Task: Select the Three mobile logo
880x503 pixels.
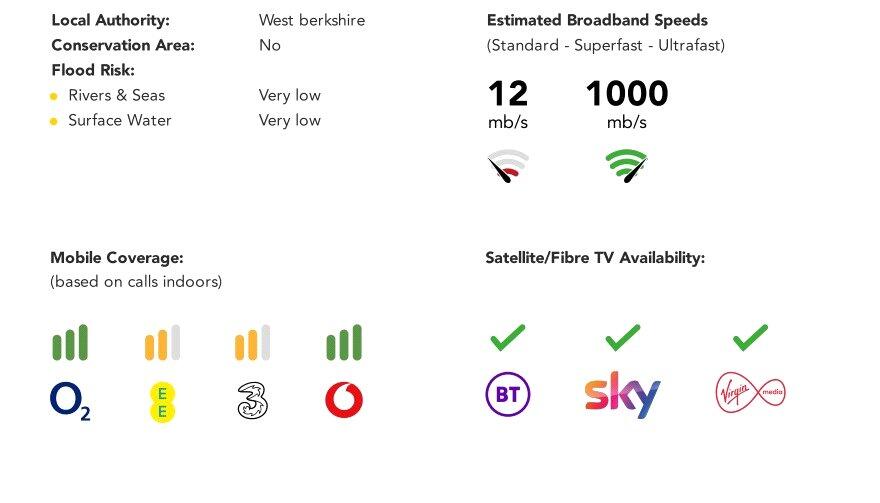Action: [252, 401]
